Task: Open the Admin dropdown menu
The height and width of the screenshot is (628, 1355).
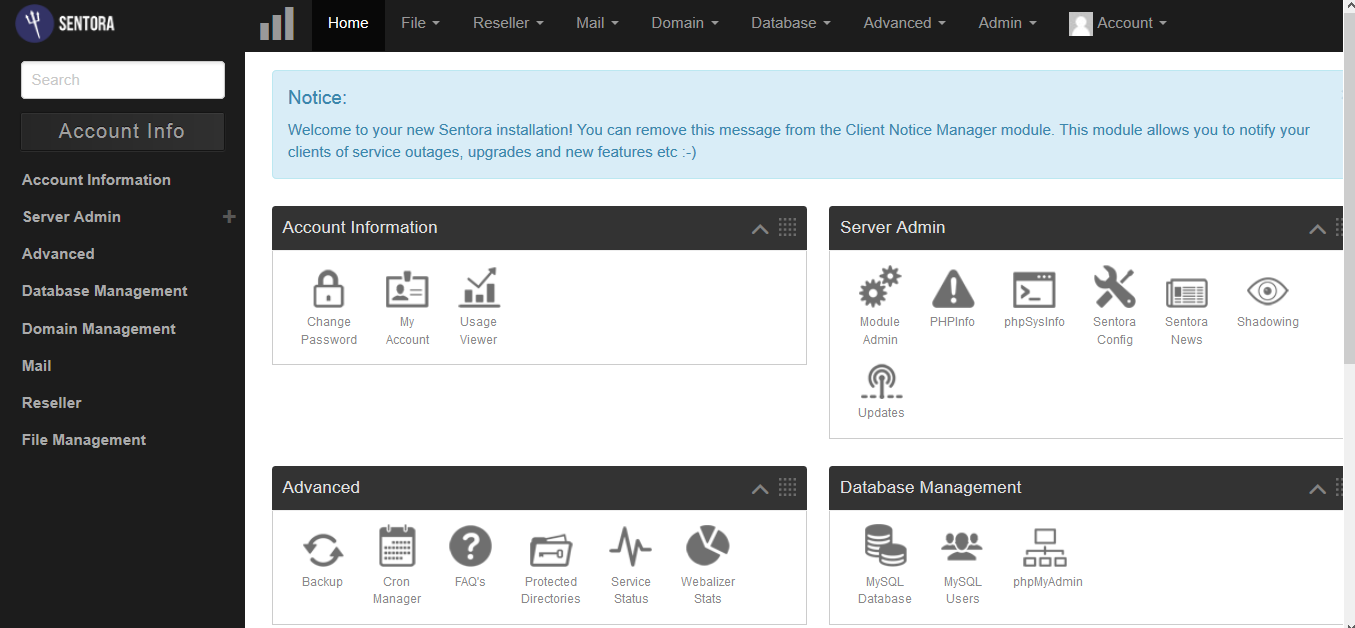Action: click(1007, 23)
